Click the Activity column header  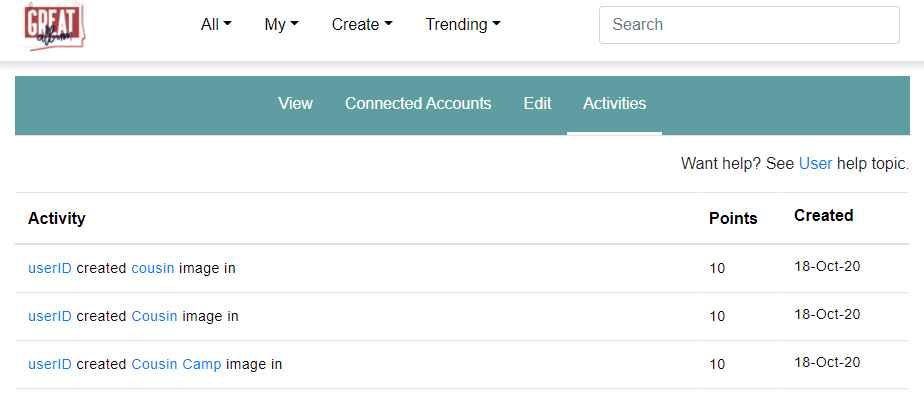(x=57, y=218)
